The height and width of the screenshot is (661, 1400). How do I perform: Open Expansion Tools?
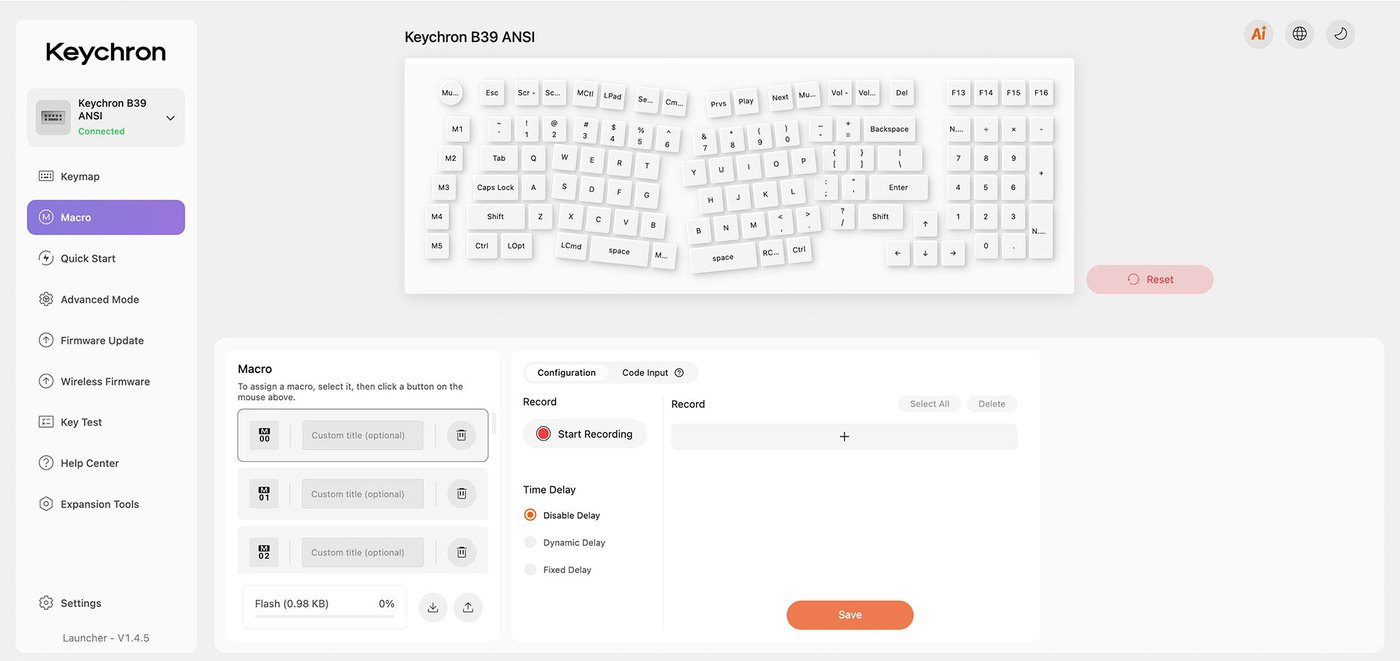(106, 504)
